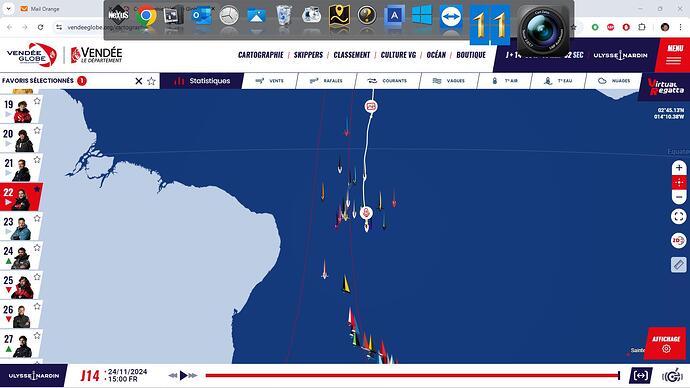Open the Nexus dock icon

(118, 17)
